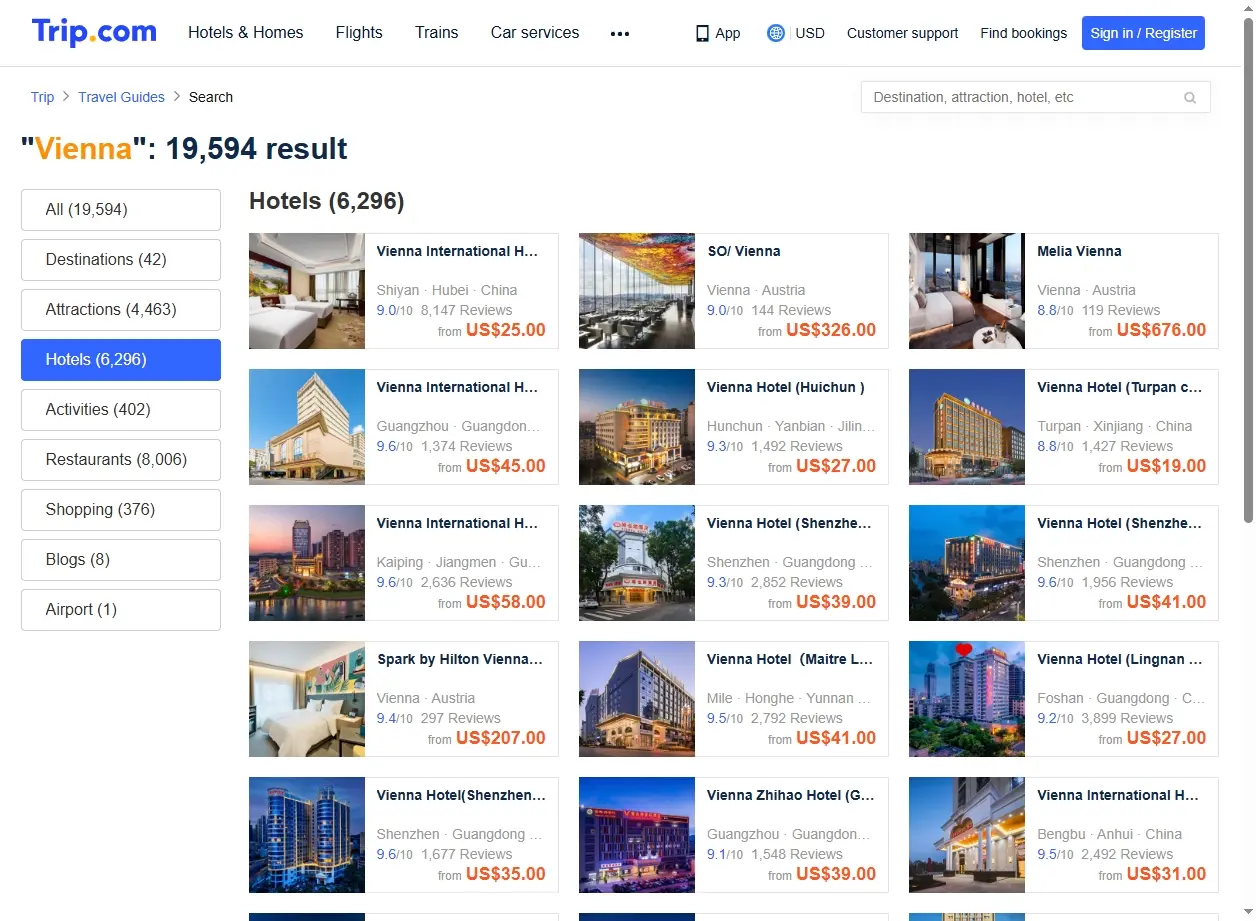Open the Kaiping Jiangmen hotel photo
The width and height of the screenshot is (1256, 921).
click(307, 563)
